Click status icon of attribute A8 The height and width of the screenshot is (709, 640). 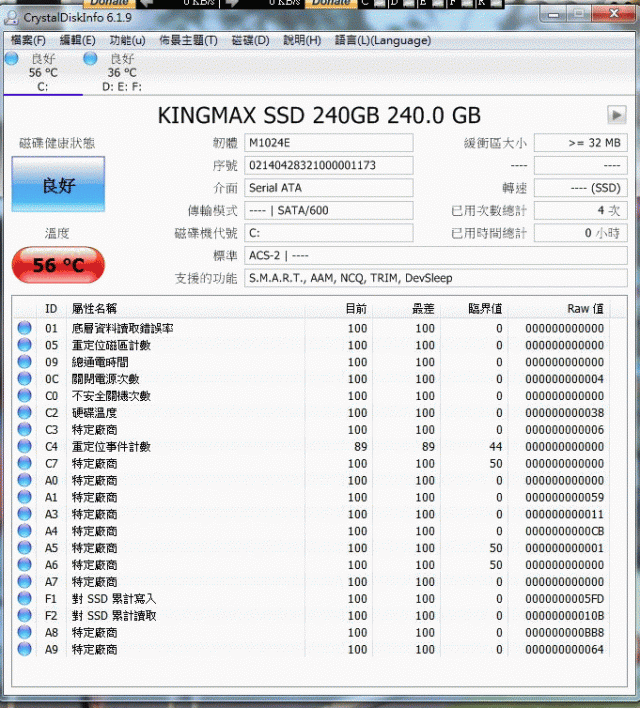[24, 632]
